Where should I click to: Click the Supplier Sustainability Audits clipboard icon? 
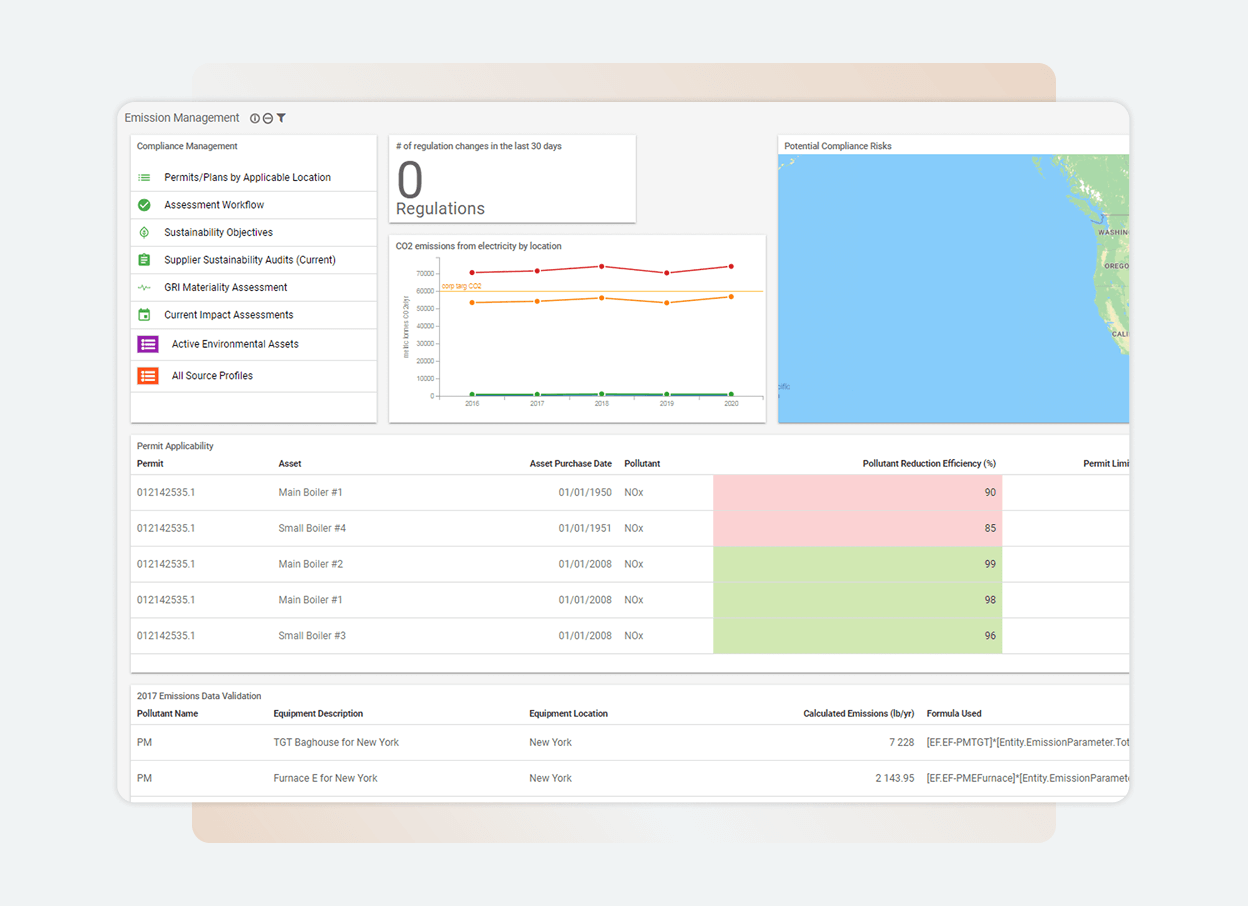point(147,260)
